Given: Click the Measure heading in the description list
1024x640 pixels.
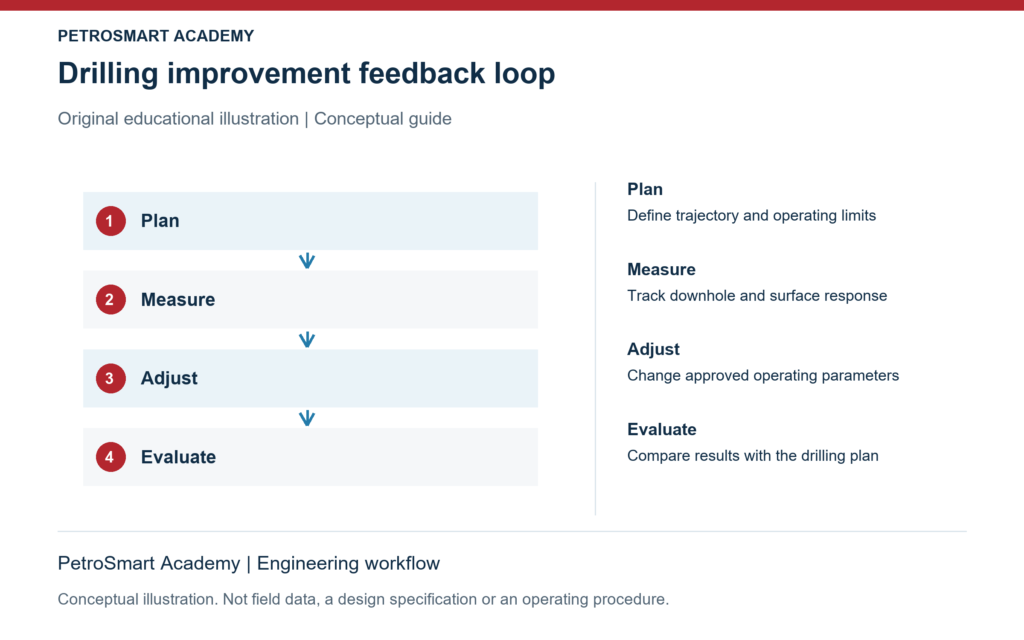Looking at the screenshot, I should tap(661, 270).
